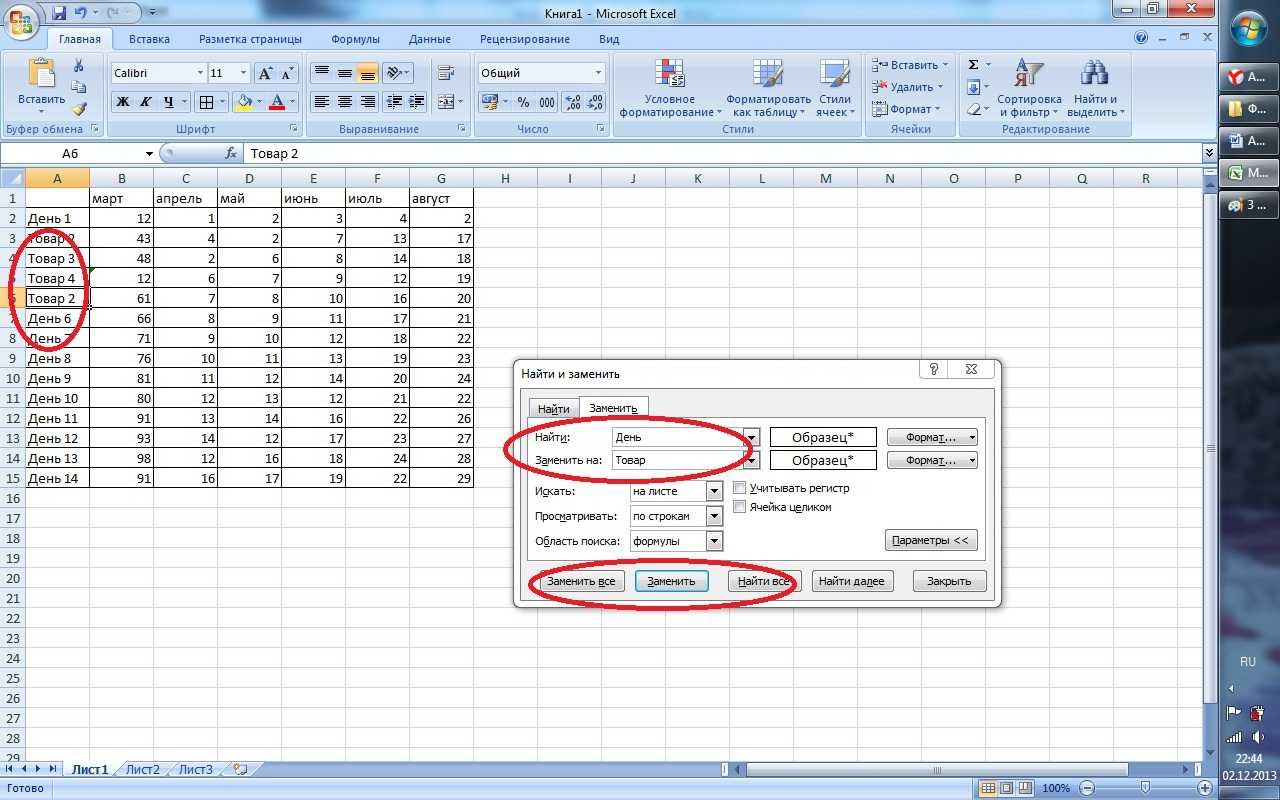
Task: Click the Заменить на input field
Action: point(677,460)
